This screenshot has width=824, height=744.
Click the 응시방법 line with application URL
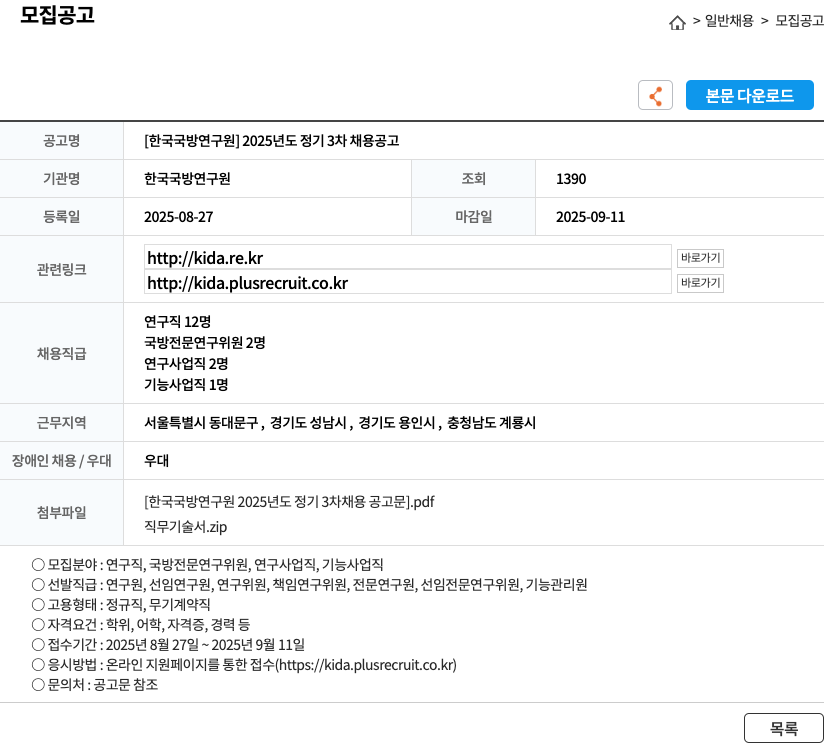[x=244, y=664]
